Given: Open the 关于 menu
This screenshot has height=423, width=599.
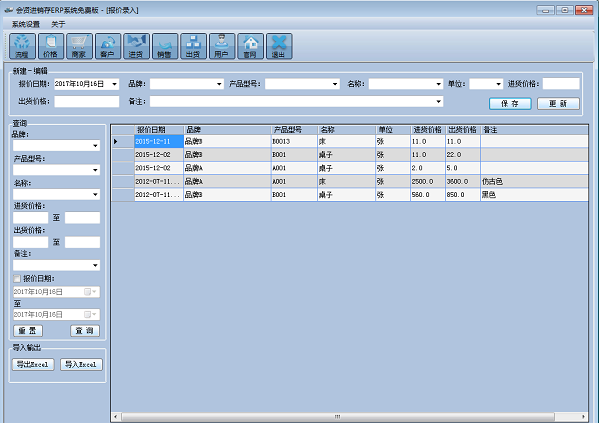Looking at the screenshot, I should (x=58, y=24).
